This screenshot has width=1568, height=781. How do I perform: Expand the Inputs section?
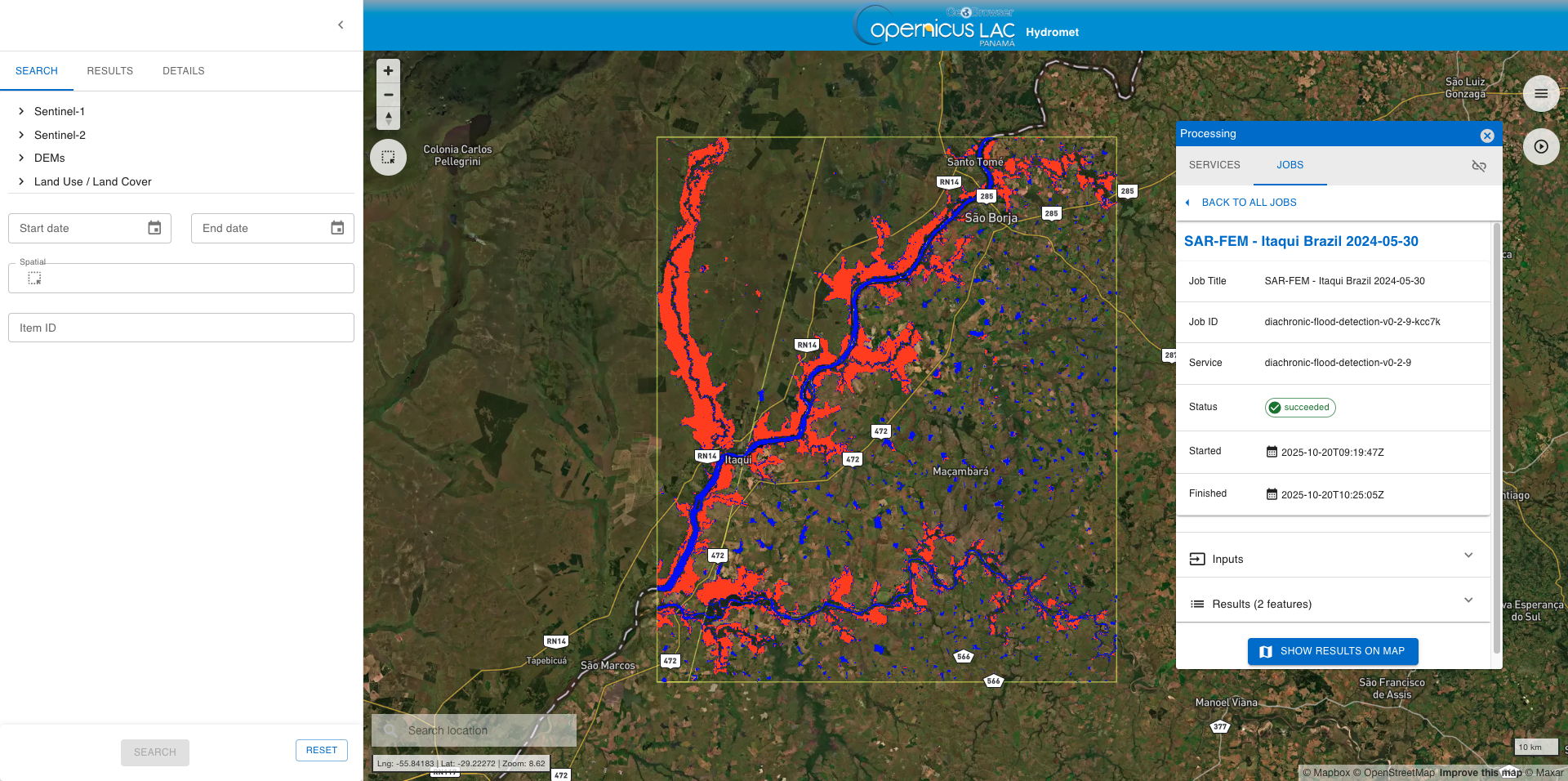[1332, 559]
